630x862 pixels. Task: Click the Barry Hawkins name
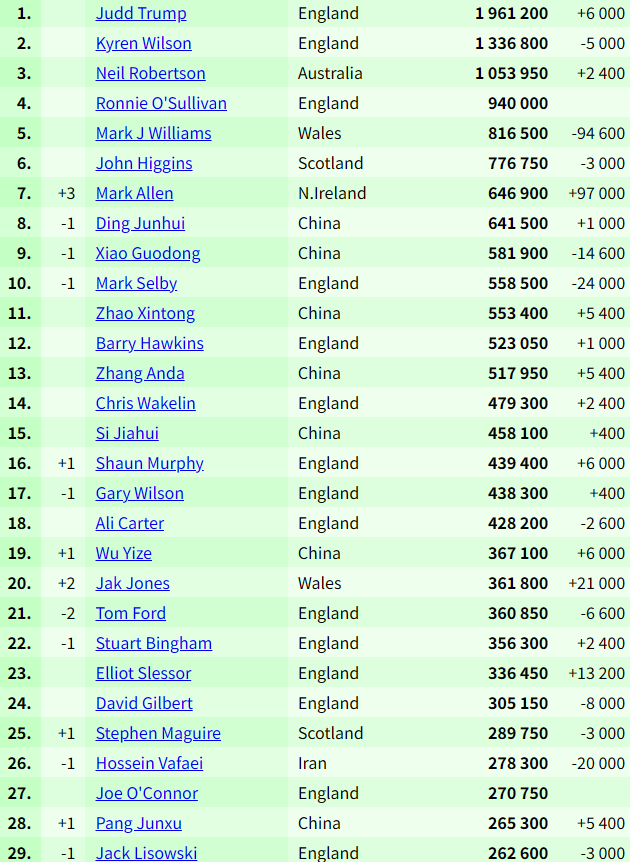click(x=149, y=344)
